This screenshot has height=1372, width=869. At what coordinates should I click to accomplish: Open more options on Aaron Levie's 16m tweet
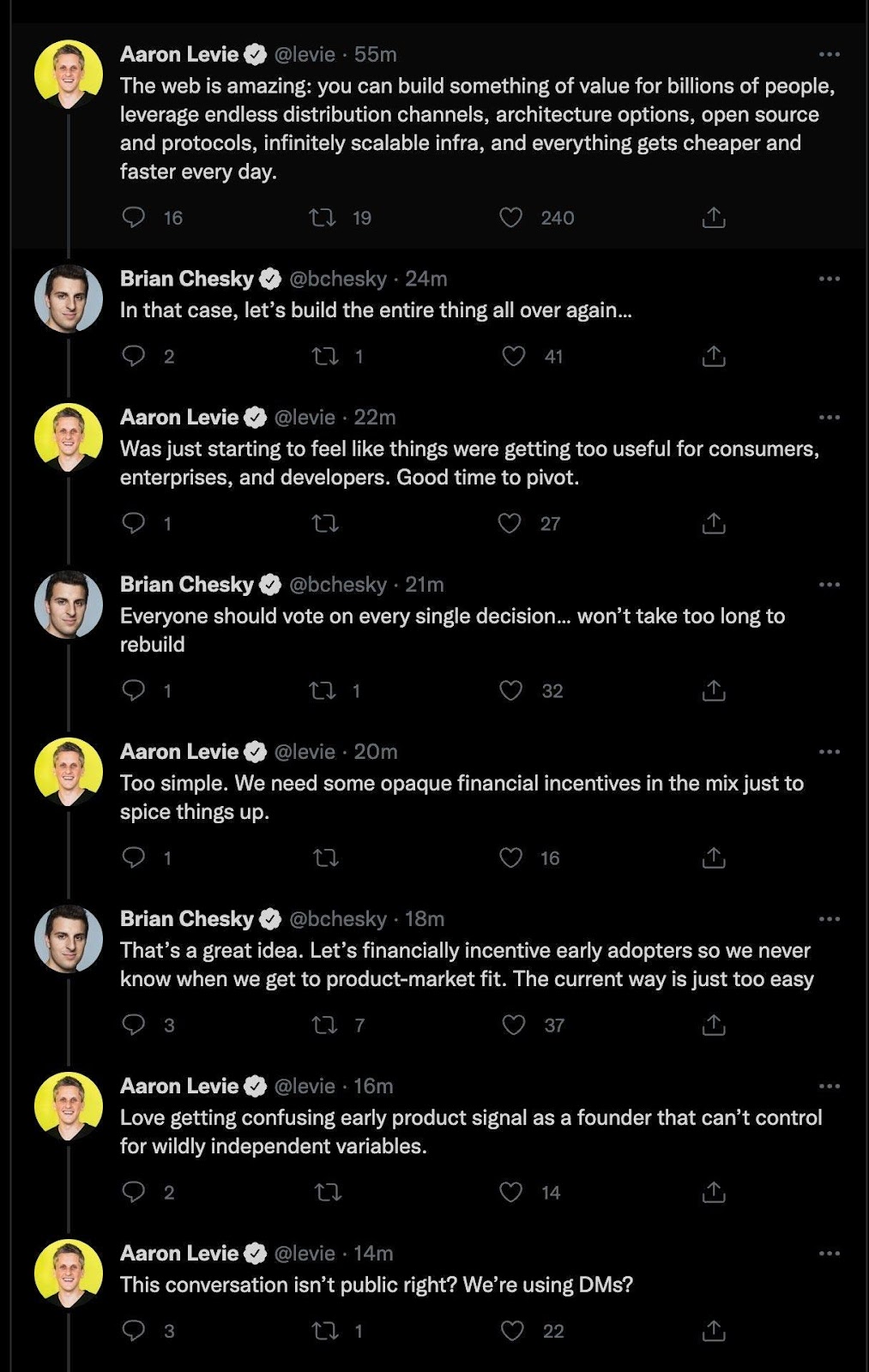829,1086
